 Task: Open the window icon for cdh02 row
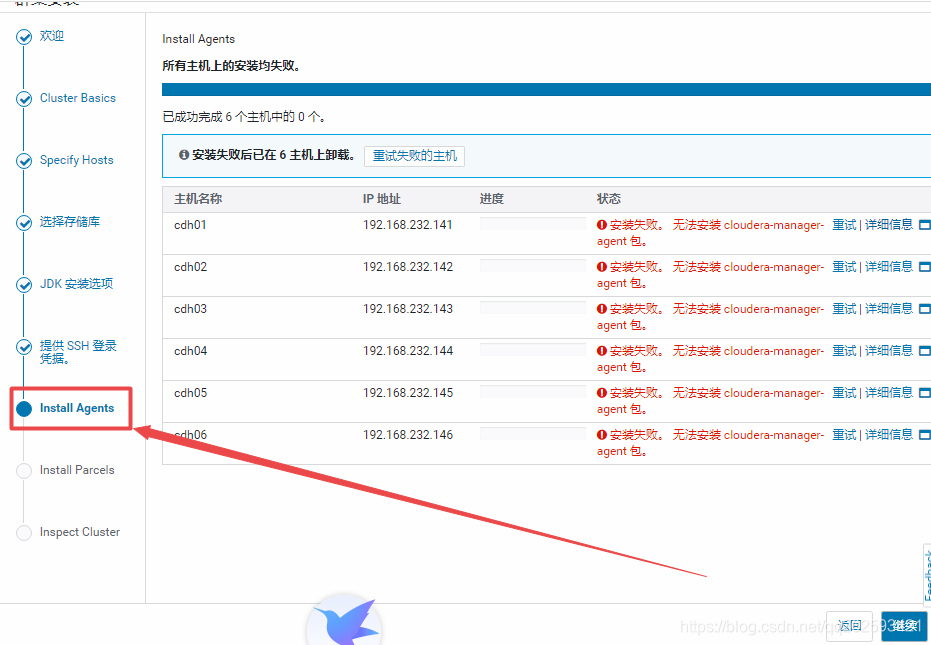click(x=924, y=267)
